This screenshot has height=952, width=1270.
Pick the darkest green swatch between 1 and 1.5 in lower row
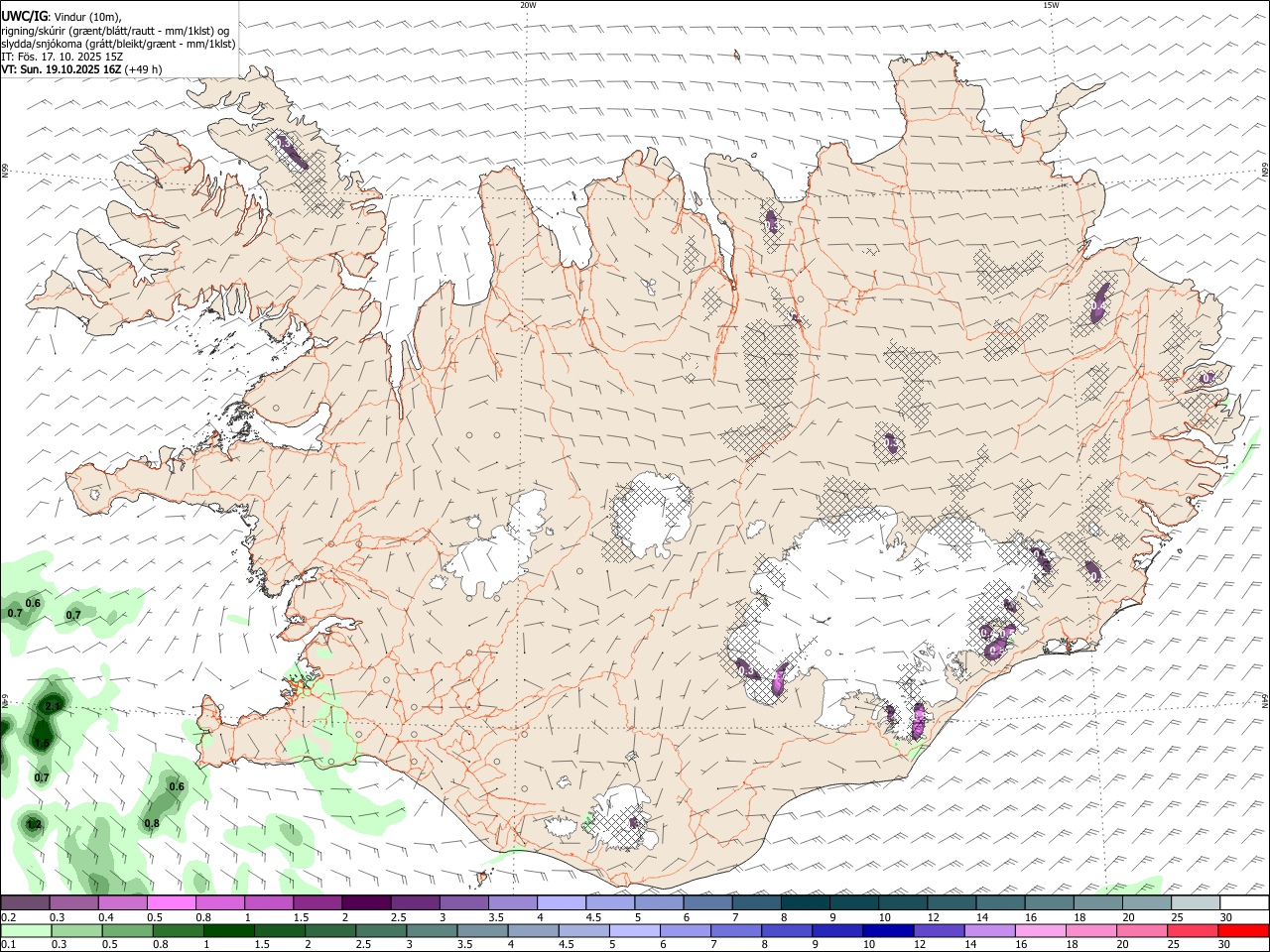pos(228,930)
